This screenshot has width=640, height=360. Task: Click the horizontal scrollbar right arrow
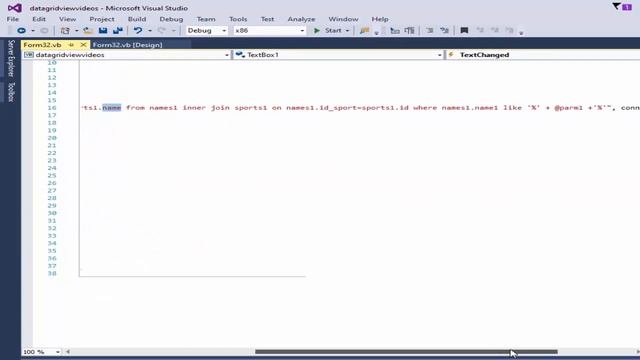tap(637, 352)
